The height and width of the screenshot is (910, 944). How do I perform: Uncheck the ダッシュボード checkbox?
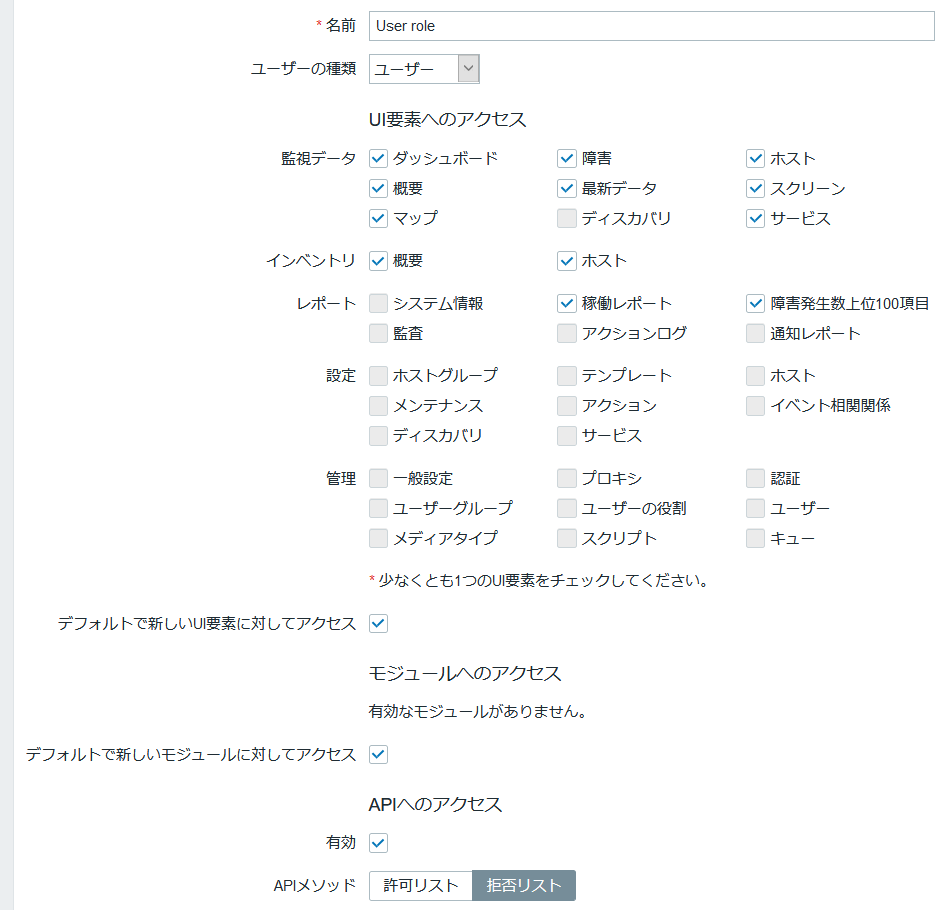(x=378, y=158)
